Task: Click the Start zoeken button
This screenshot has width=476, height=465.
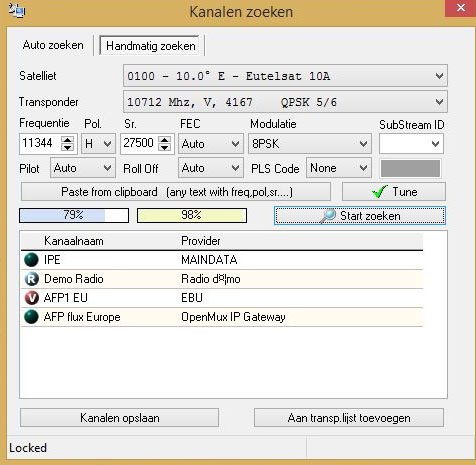Action: [x=360, y=216]
